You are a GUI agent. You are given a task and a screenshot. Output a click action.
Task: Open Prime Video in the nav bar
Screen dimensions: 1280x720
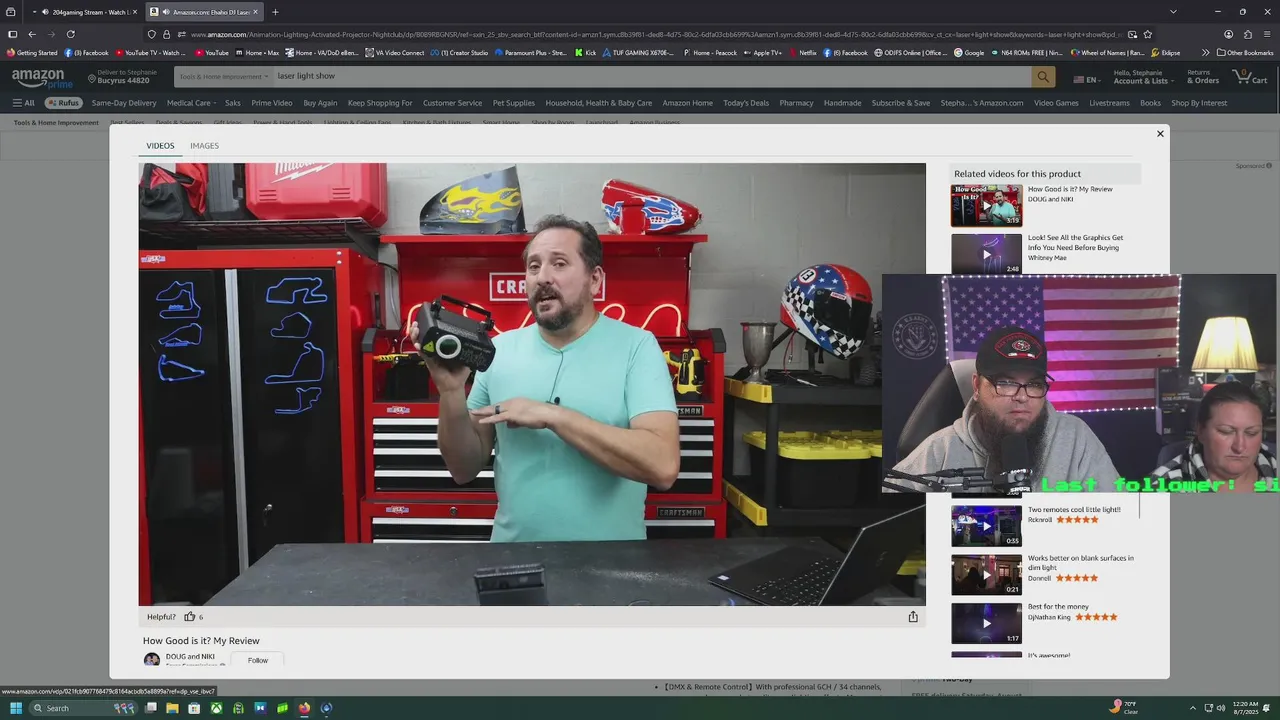pyautogui.click(x=272, y=103)
